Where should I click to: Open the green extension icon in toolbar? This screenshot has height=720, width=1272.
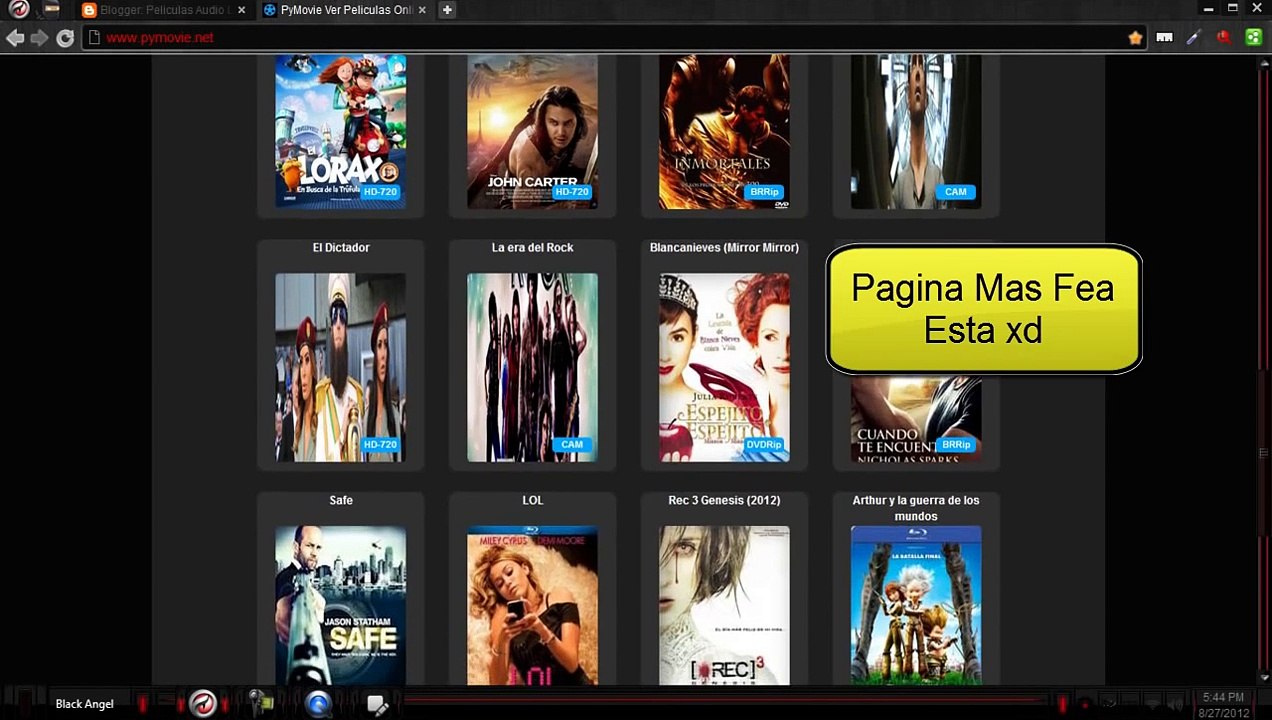point(1253,38)
